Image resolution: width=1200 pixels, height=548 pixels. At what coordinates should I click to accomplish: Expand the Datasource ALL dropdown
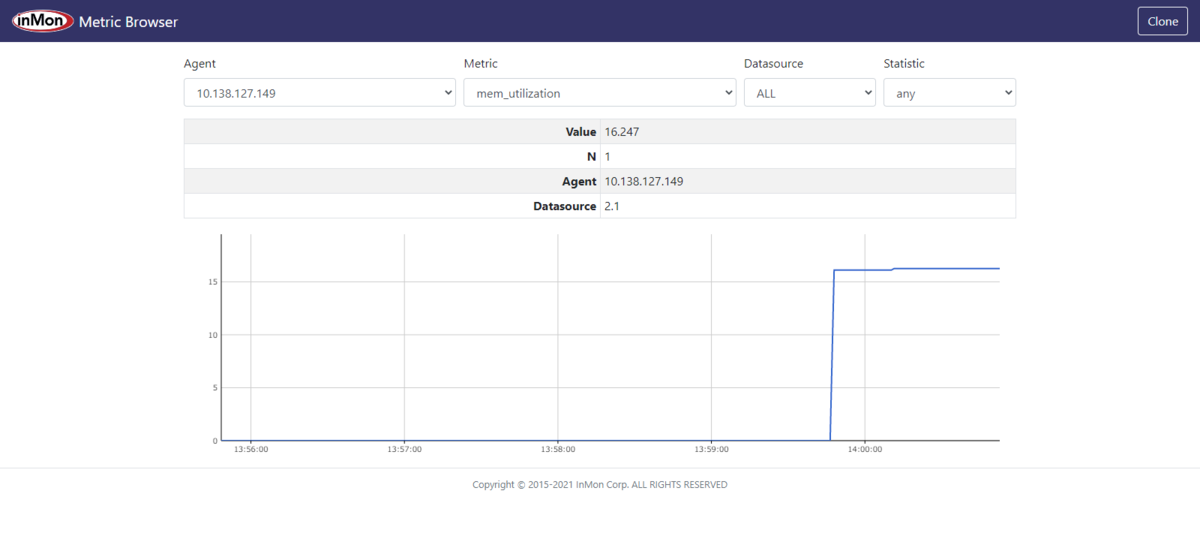(x=810, y=93)
